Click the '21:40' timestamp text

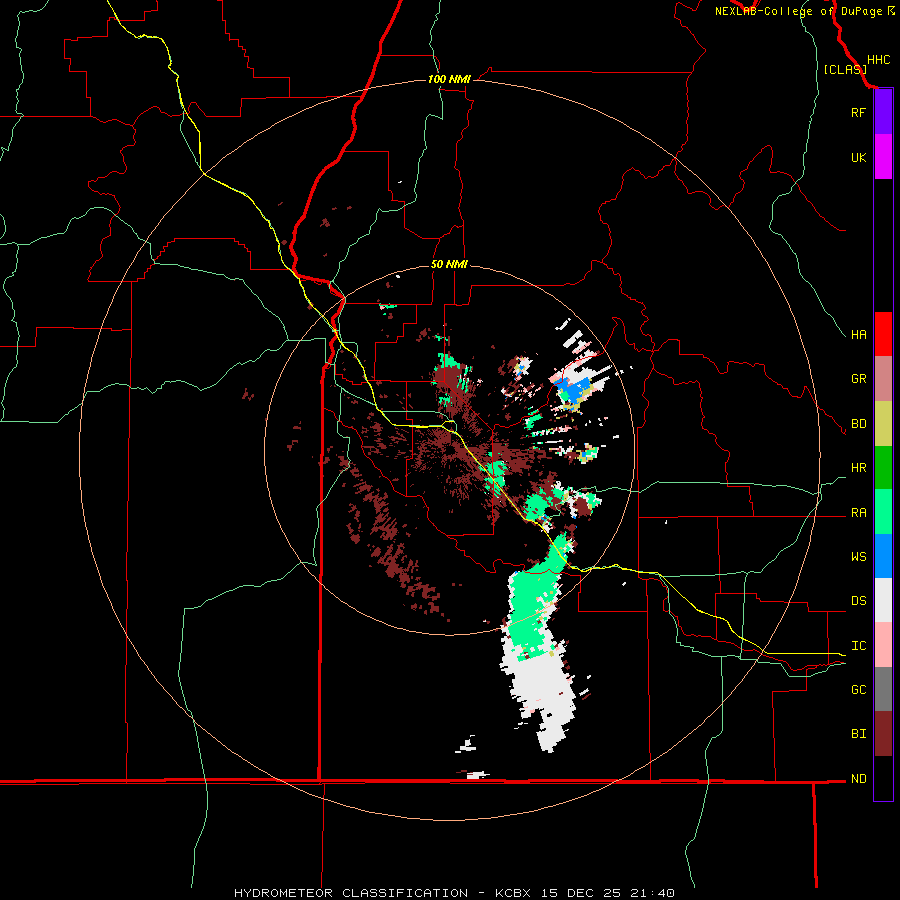tap(651, 893)
